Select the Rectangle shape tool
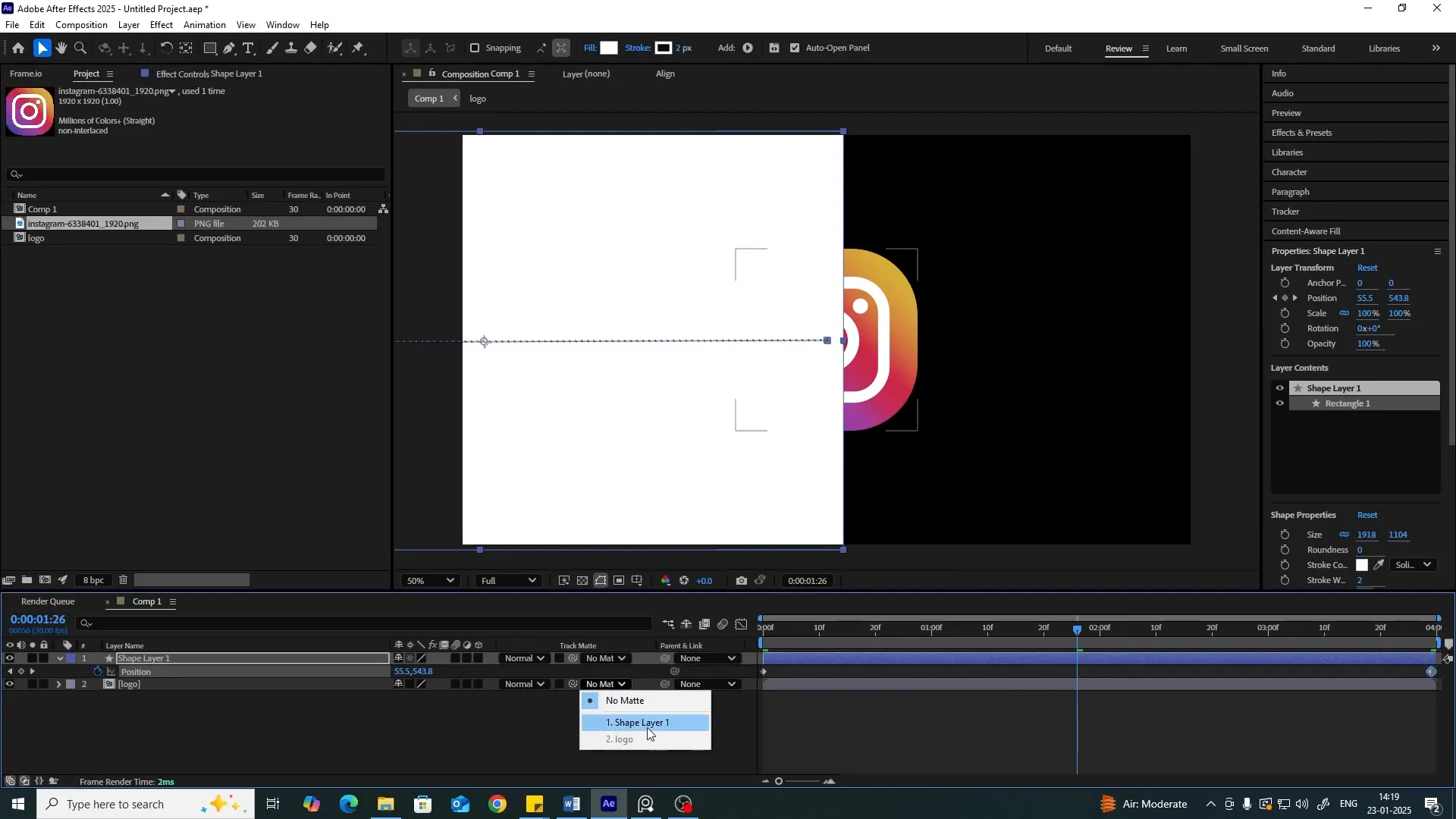 [210, 49]
